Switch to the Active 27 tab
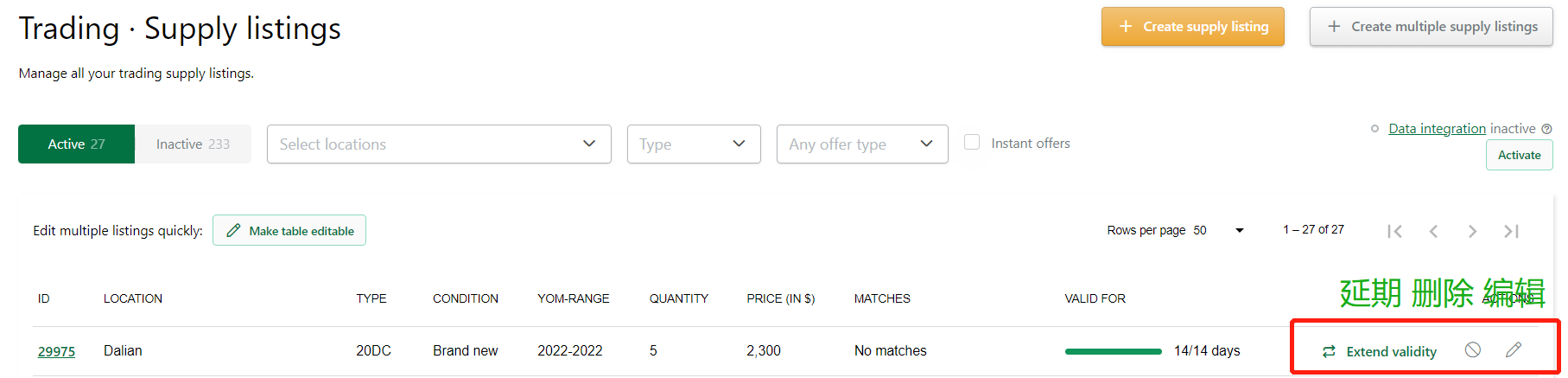 click(x=76, y=144)
